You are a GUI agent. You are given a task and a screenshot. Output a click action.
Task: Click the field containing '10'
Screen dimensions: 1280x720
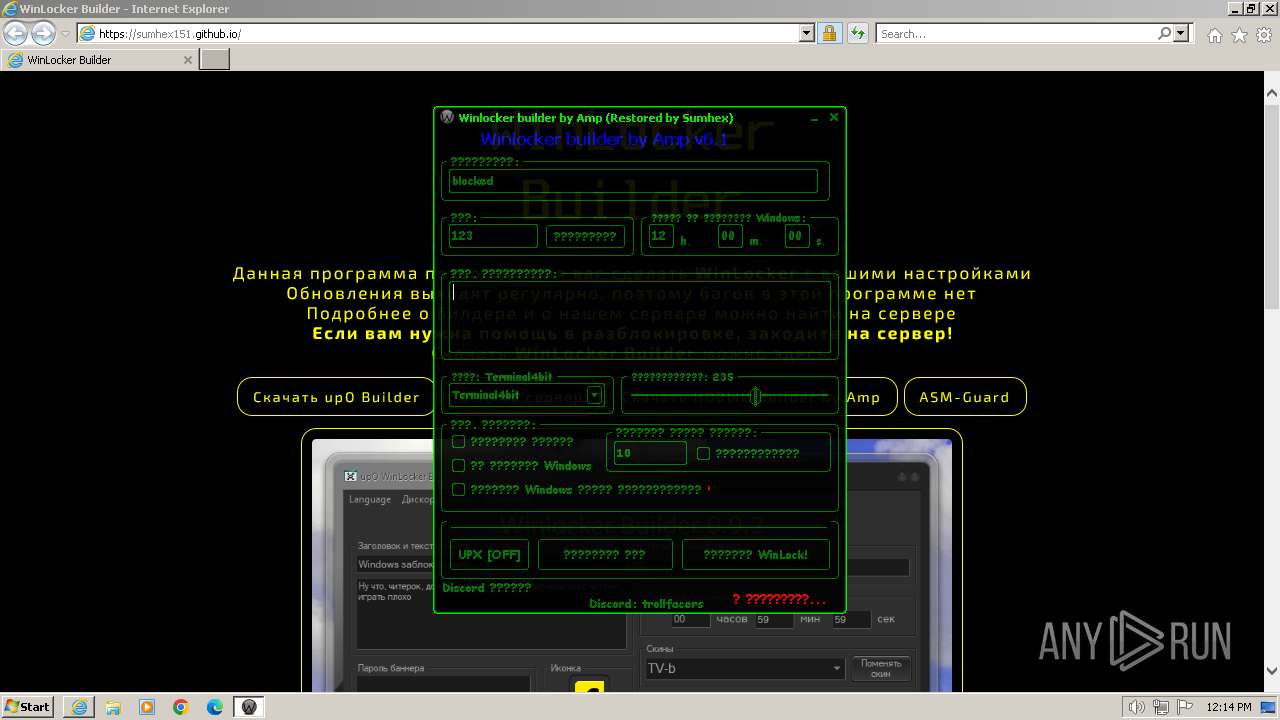[x=650, y=453]
